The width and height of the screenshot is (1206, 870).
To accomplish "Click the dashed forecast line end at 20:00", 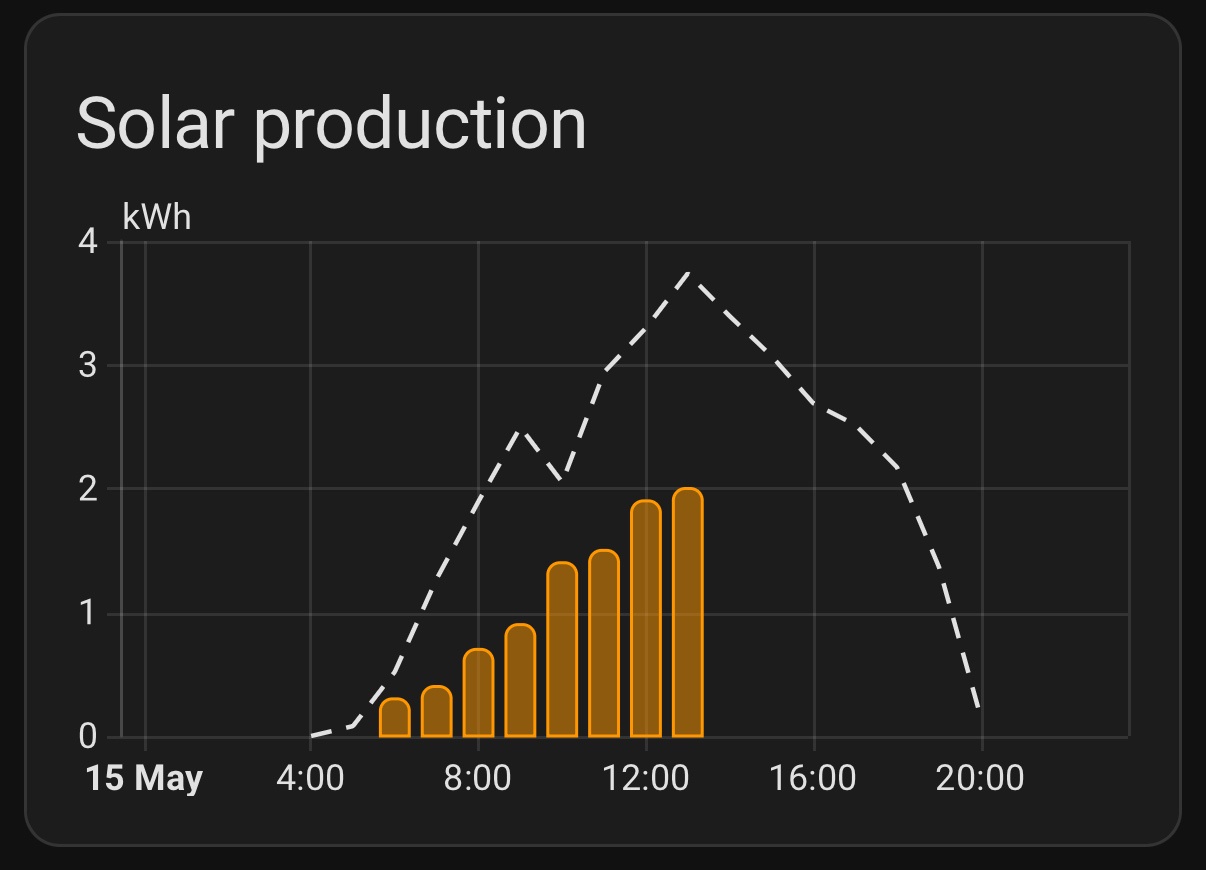I will 978,708.
